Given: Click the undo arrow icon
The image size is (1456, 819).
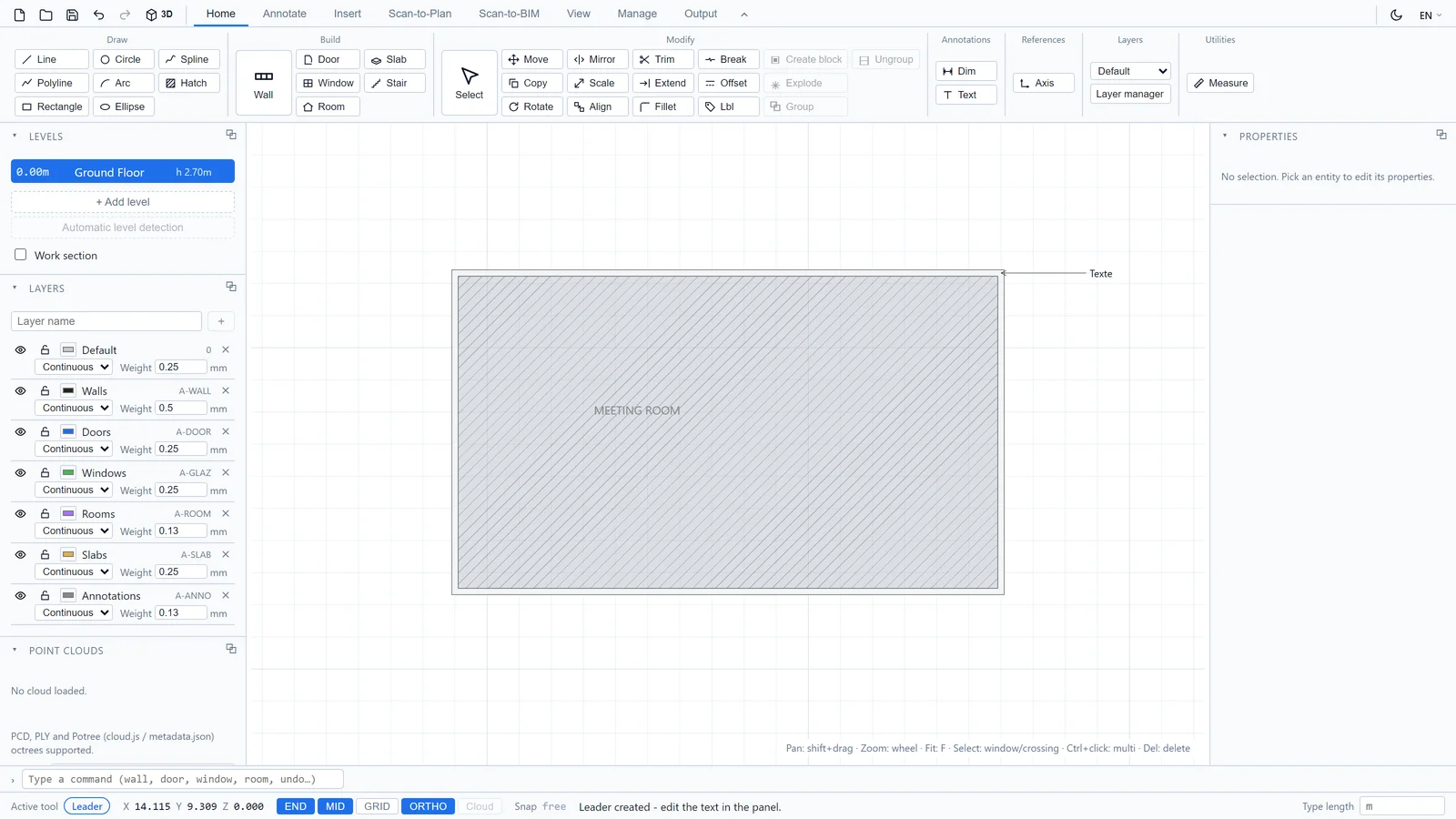Looking at the screenshot, I should pyautogui.click(x=98, y=15).
